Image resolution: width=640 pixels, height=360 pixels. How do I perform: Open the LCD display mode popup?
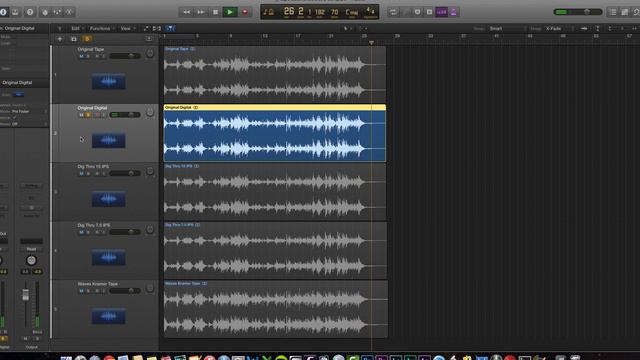[268, 12]
